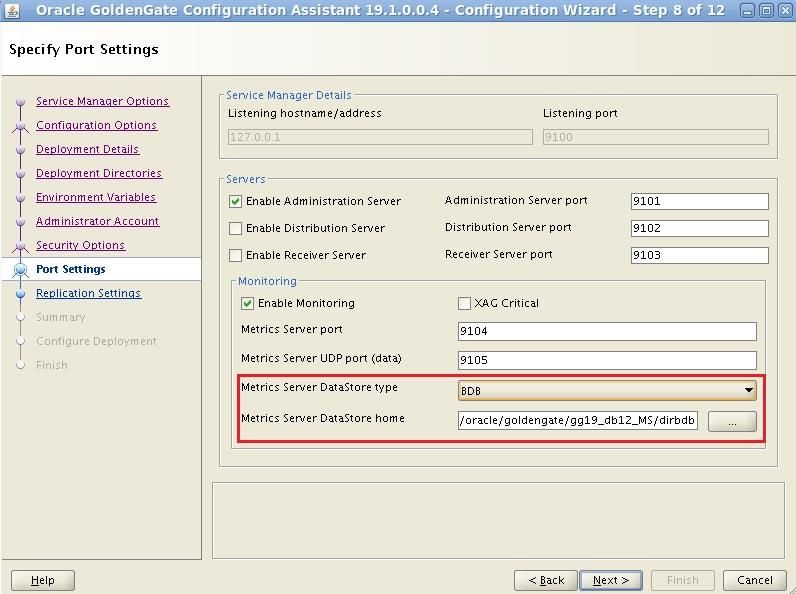Click the message area below settings
The height and width of the screenshot is (594, 796).
499,520
